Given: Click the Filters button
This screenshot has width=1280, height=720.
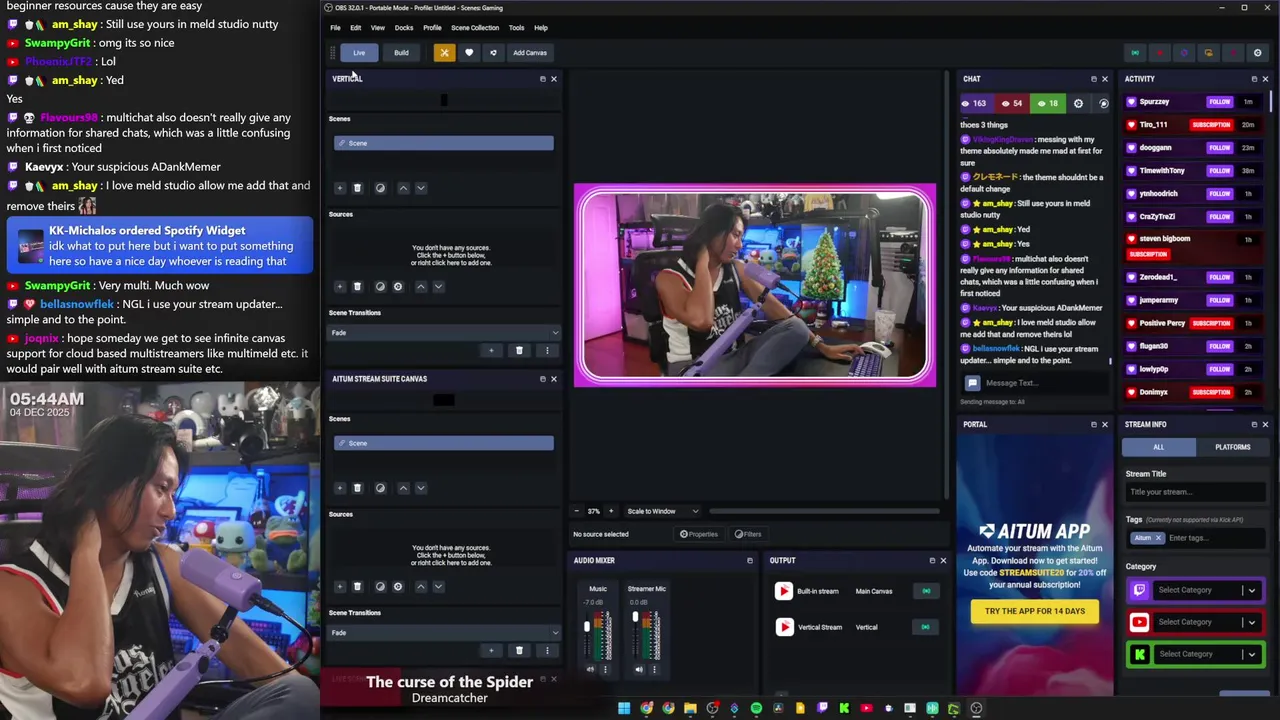Looking at the screenshot, I should (x=748, y=534).
